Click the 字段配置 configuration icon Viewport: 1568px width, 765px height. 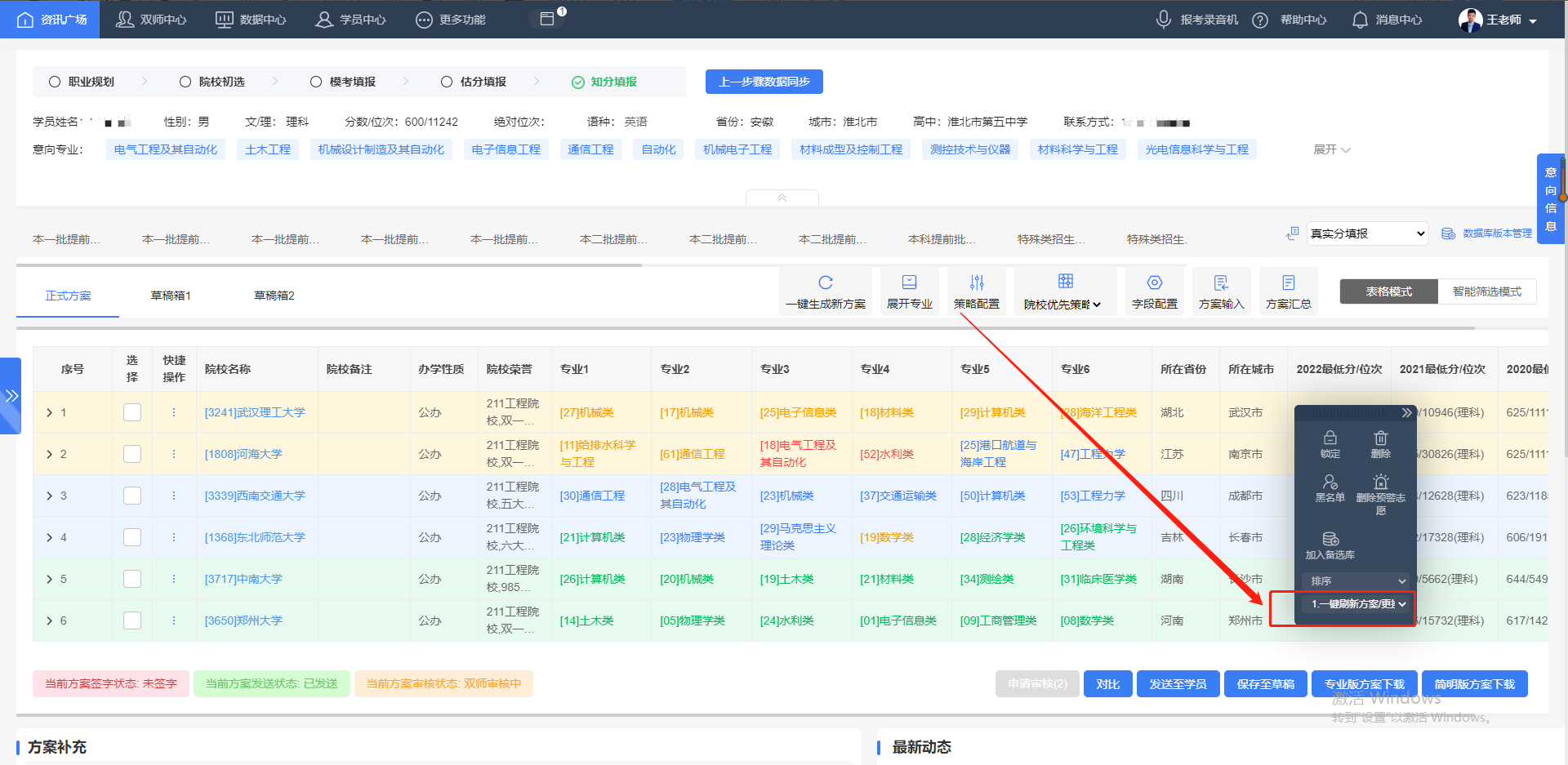1154,282
